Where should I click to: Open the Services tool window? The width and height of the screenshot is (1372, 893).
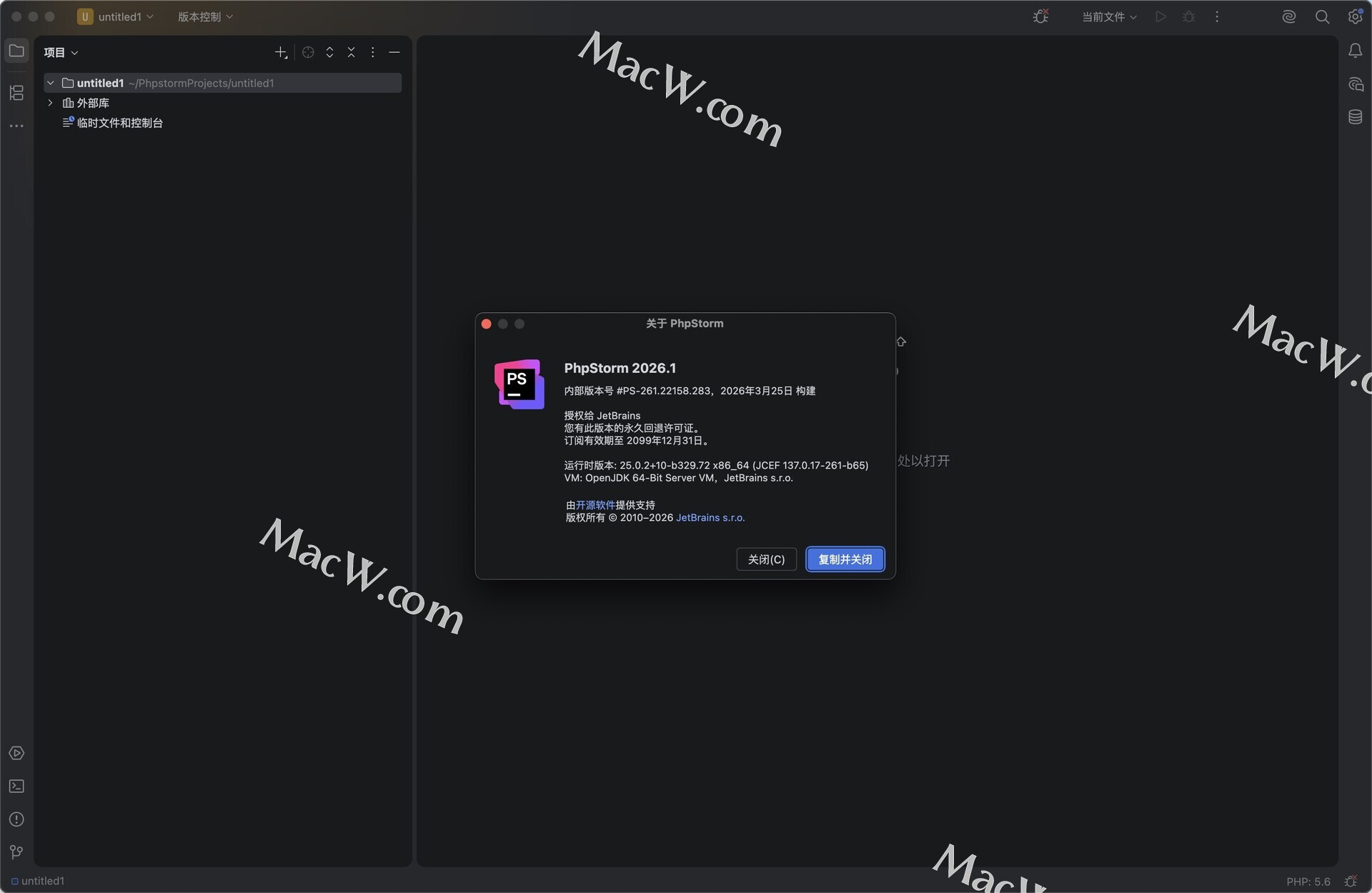tap(16, 754)
